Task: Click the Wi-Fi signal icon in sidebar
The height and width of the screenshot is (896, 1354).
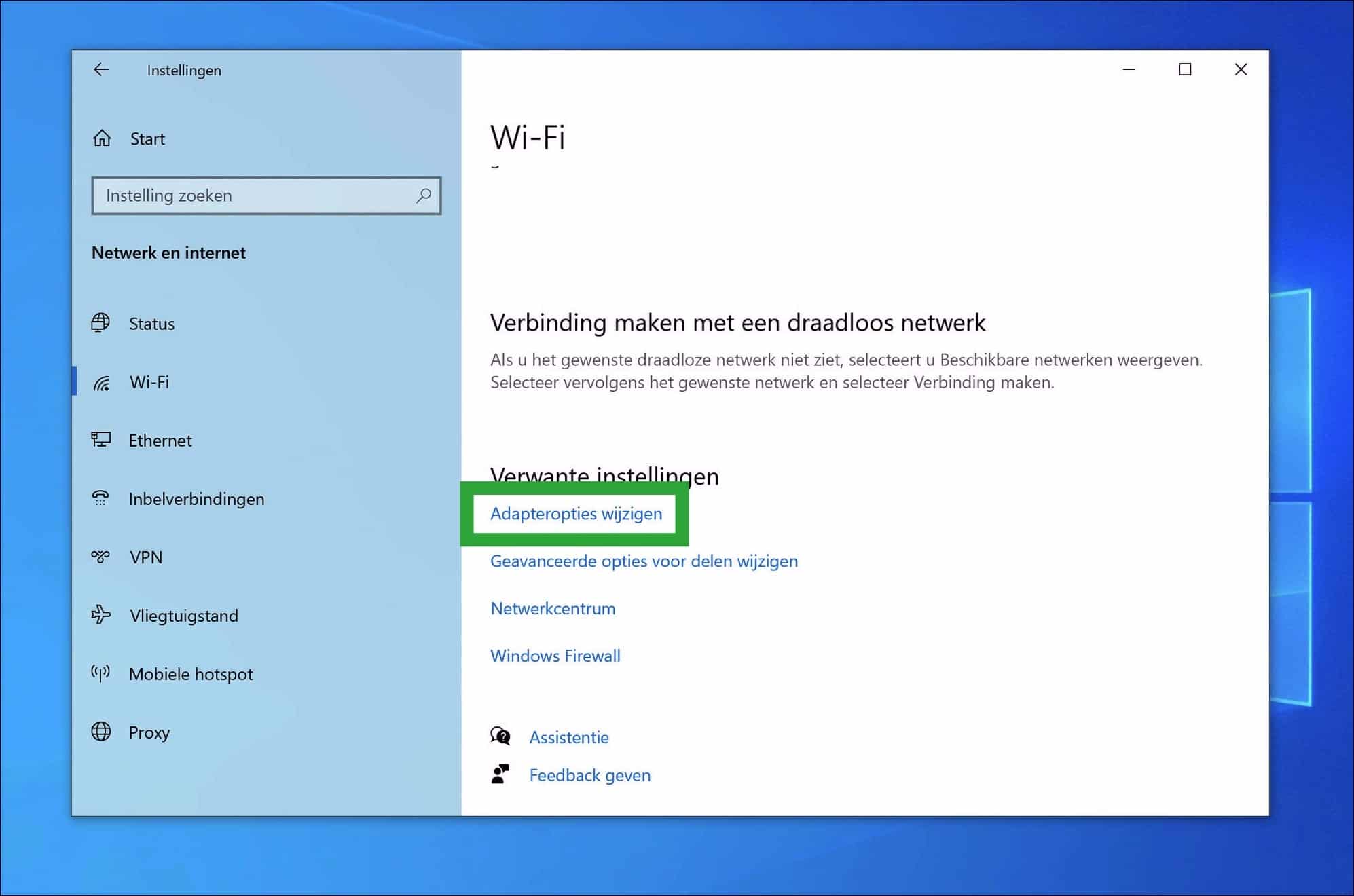Action: 102,381
